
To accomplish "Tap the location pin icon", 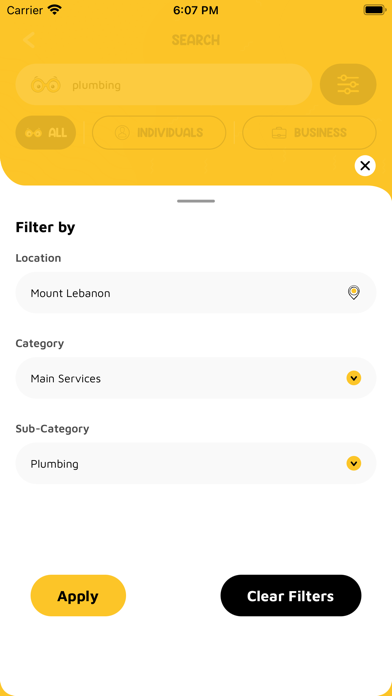I will tap(353, 293).
